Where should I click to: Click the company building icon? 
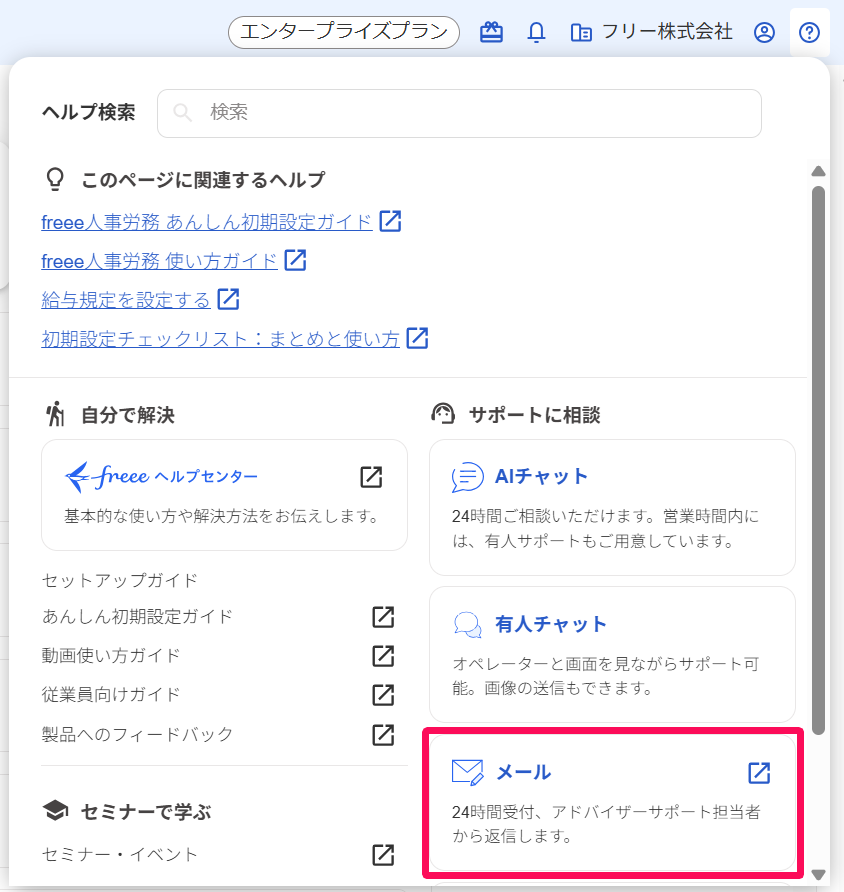pyautogui.click(x=581, y=32)
